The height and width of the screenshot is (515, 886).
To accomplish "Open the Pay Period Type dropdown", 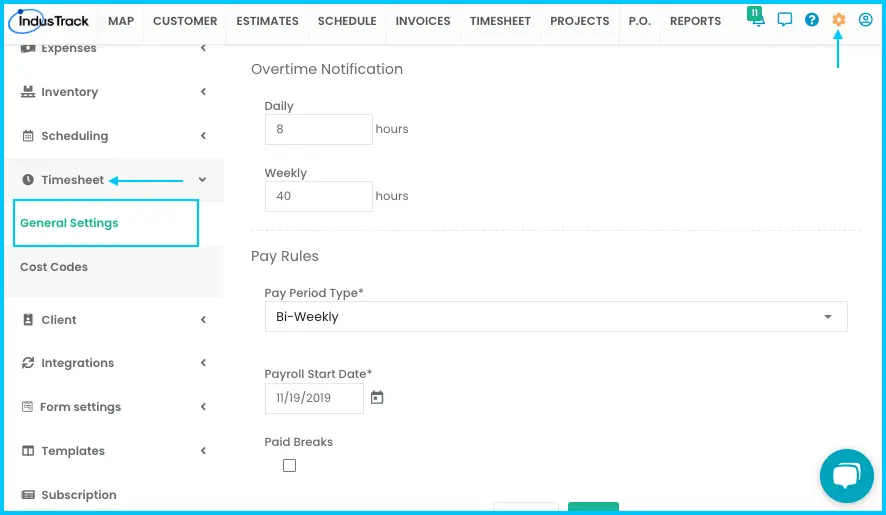I will click(x=556, y=317).
